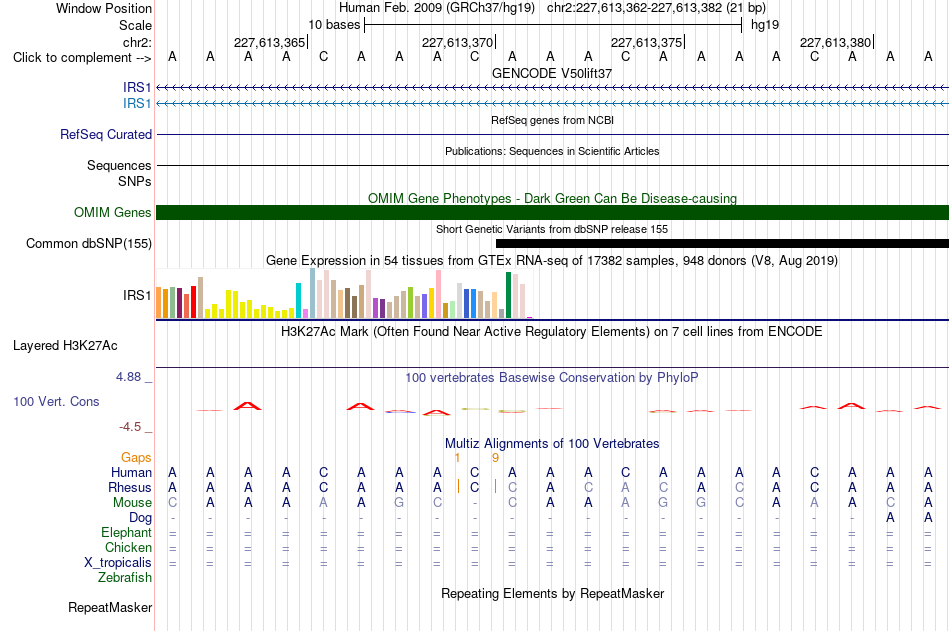
Task: Click the hg19 label beside scale bar
Action: pyautogui.click(x=765, y=25)
